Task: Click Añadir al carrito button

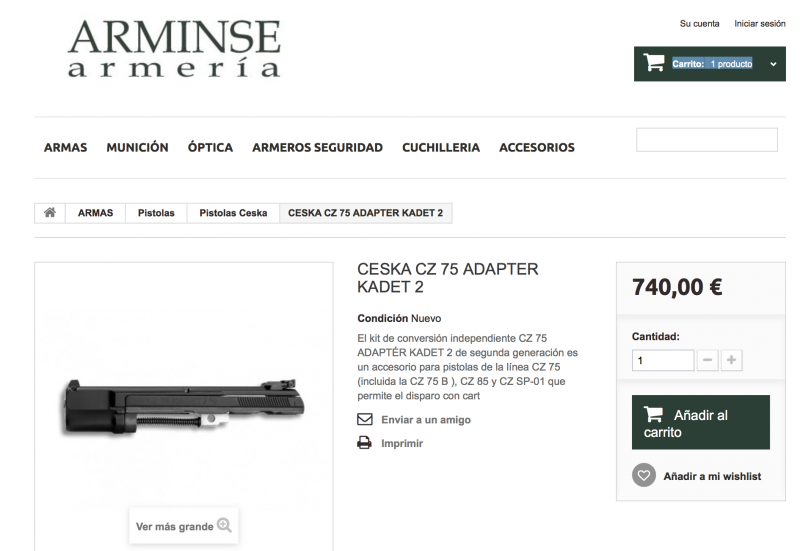Action: click(701, 422)
